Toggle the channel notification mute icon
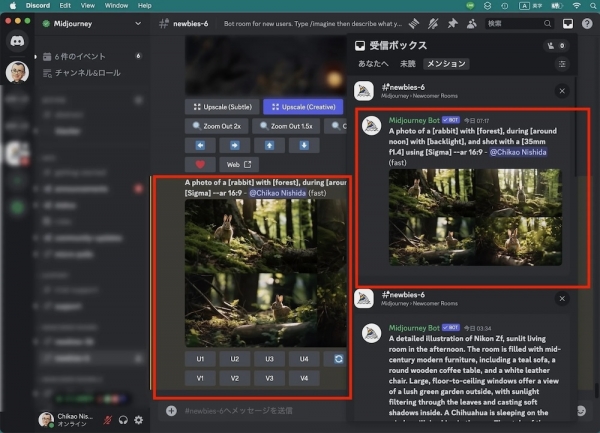The width and height of the screenshot is (600, 433). point(433,24)
